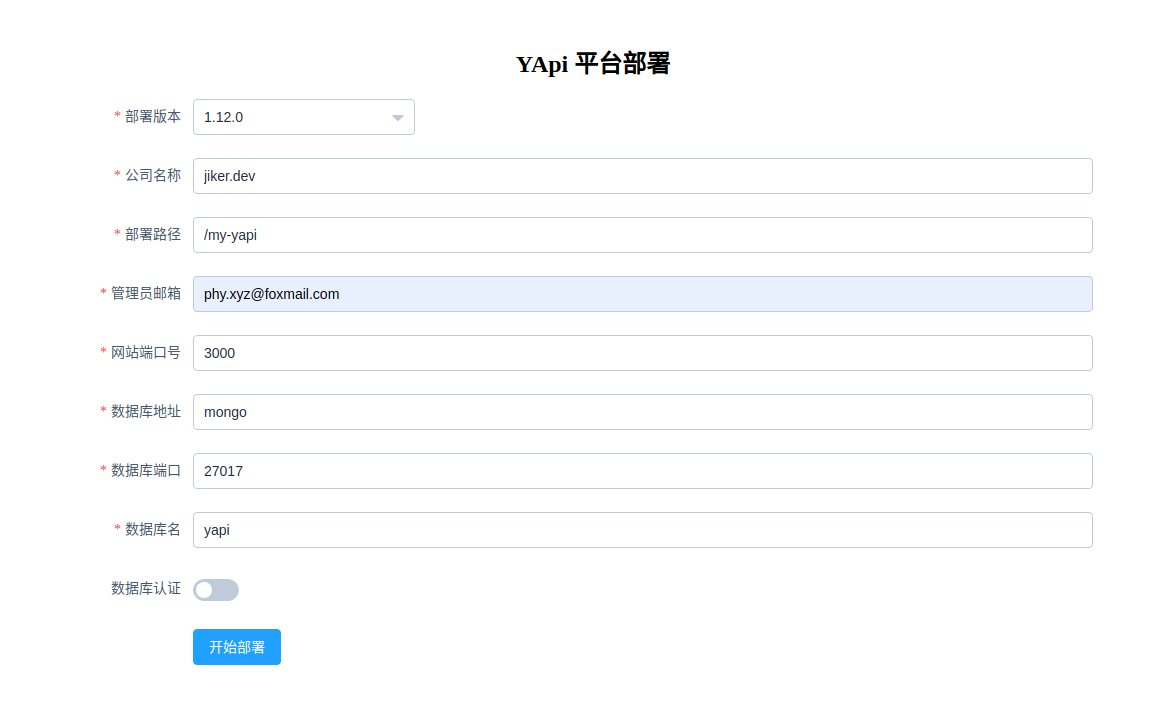Click the 公司名称 field label
Image resolution: width=1169 pixels, height=717 pixels.
(152, 175)
